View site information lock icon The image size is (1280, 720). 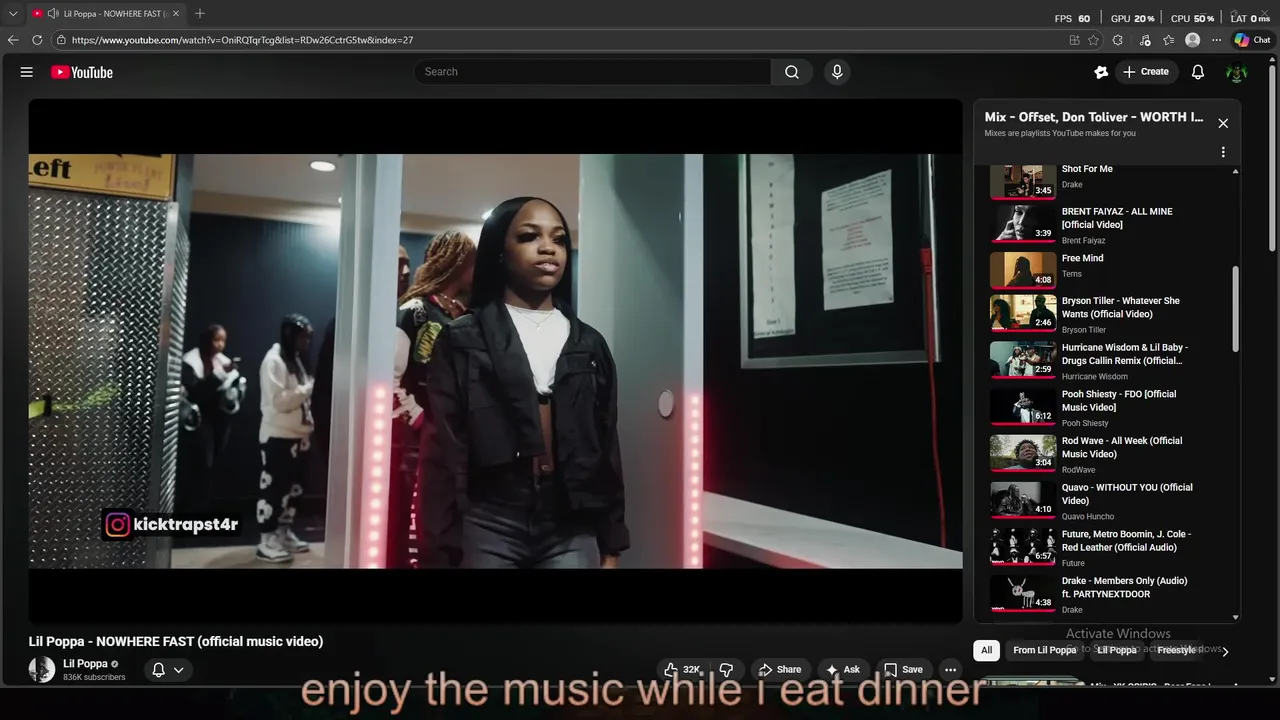pos(61,40)
